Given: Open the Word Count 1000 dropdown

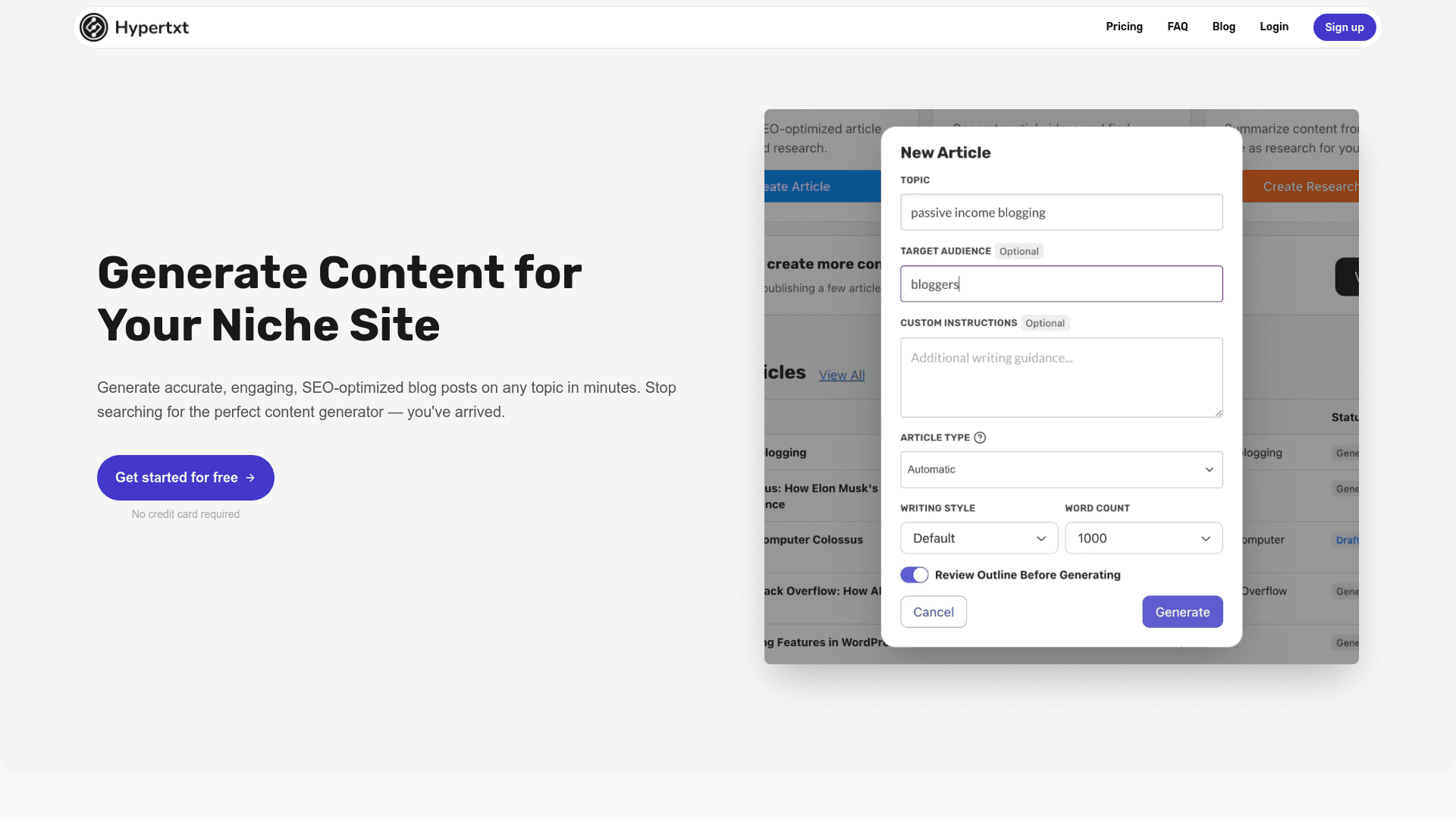Looking at the screenshot, I should (1143, 538).
